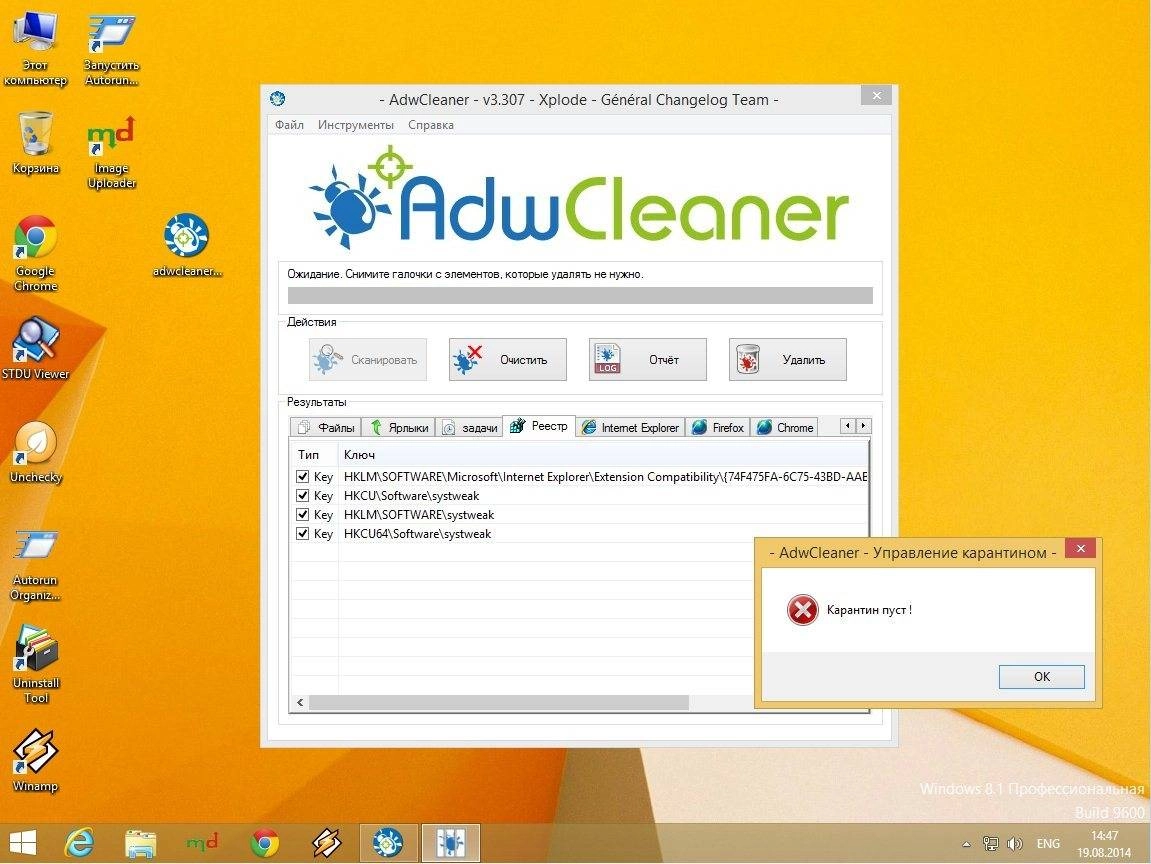Open Этот компьютер desktop icon

coord(35,48)
